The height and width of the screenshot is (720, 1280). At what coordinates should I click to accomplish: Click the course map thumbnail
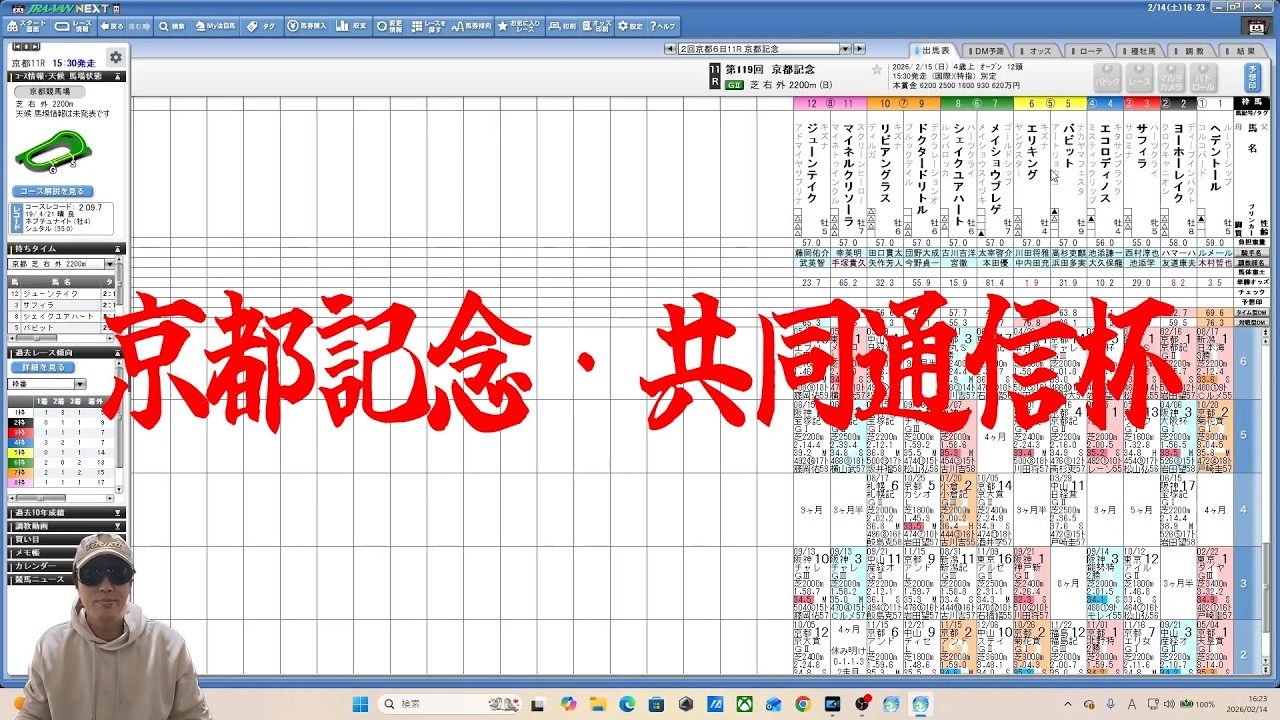pyautogui.click(x=54, y=153)
